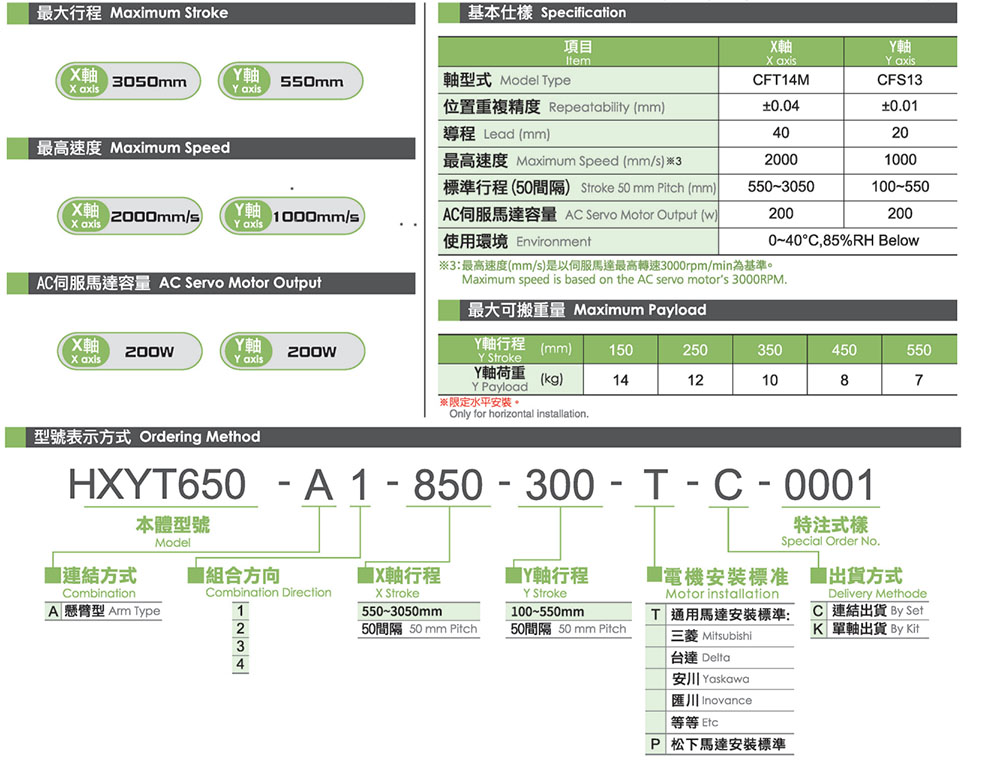Select the 550~3050 stroke table cell
This screenshot has height=767, width=1000.
point(781,187)
